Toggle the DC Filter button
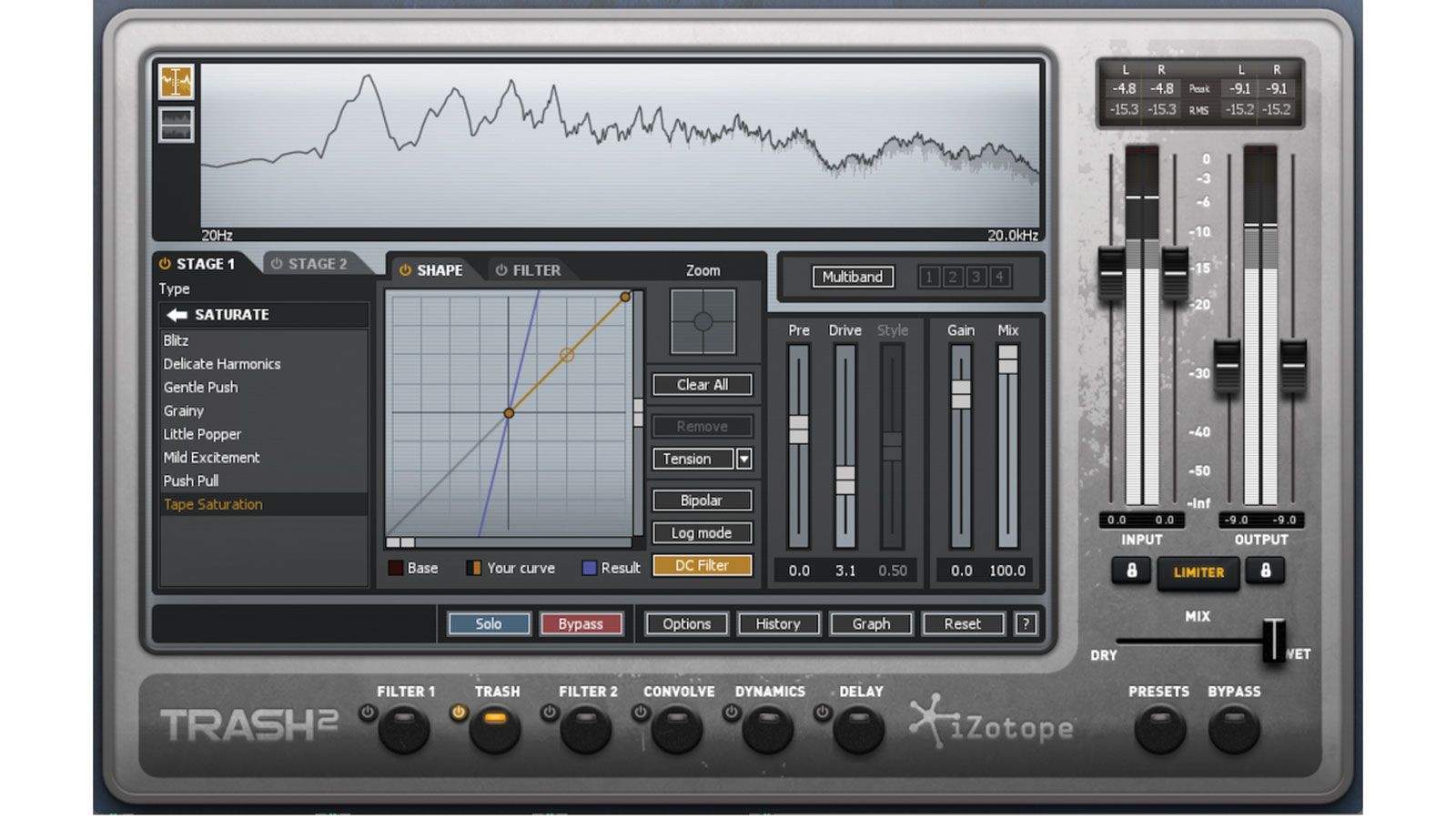The height and width of the screenshot is (819, 1456). [x=703, y=566]
